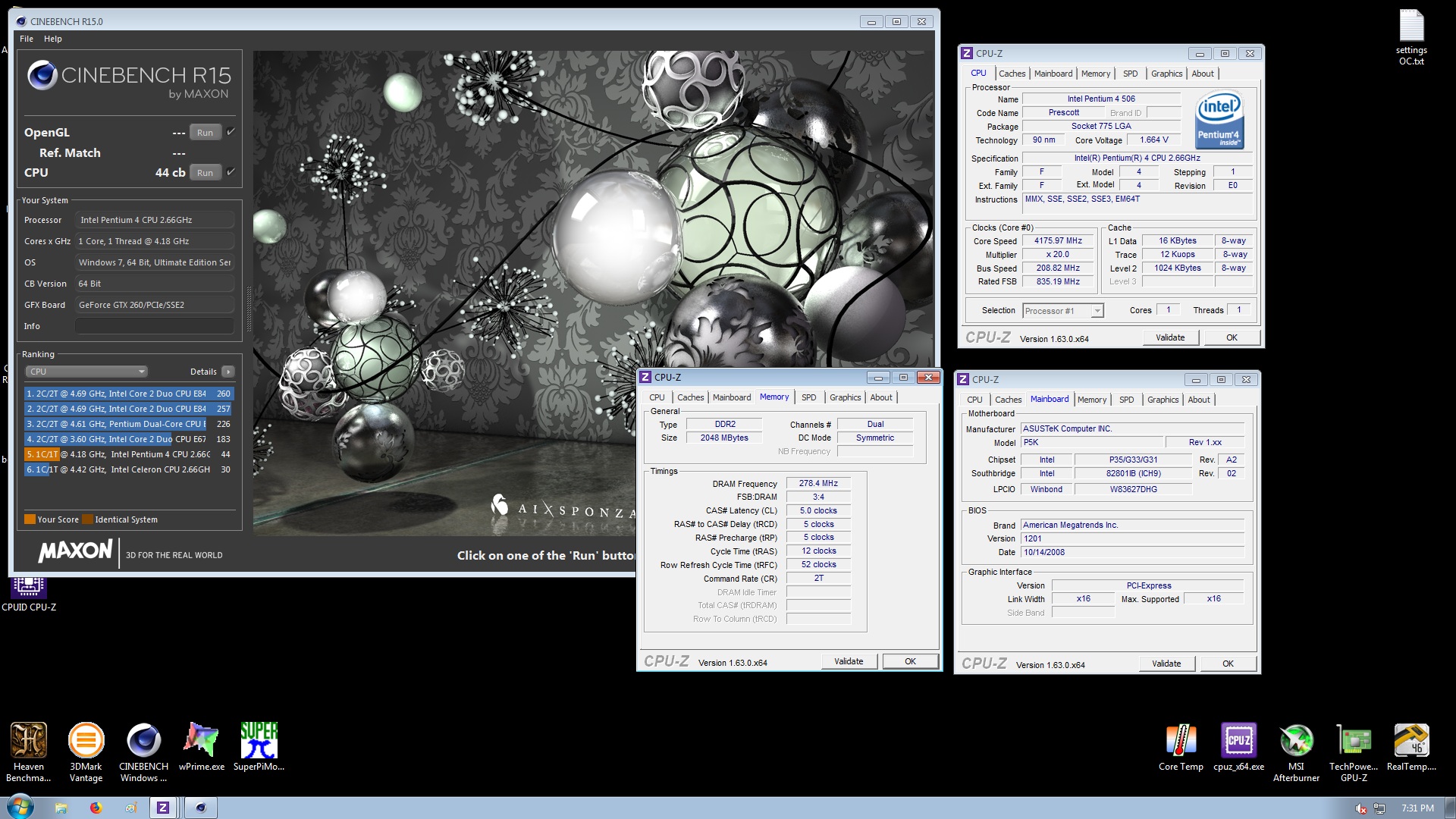This screenshot has width=1456, height=819.
Task: Open the third taskbar pinned icon
Action: pos(130,808)
